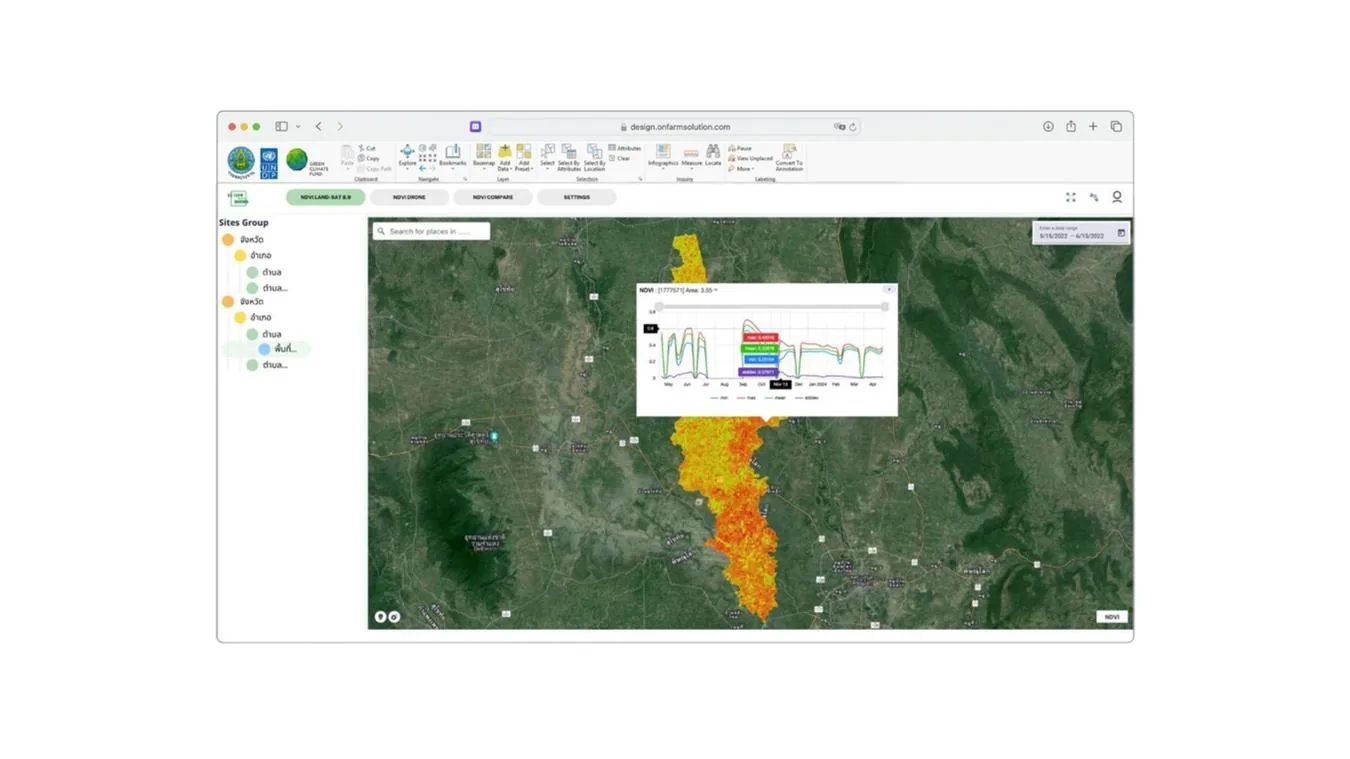Viewport: 1350px width, 759px height.
Task: Reload the page in the address bar
Action: pos(853,127)
